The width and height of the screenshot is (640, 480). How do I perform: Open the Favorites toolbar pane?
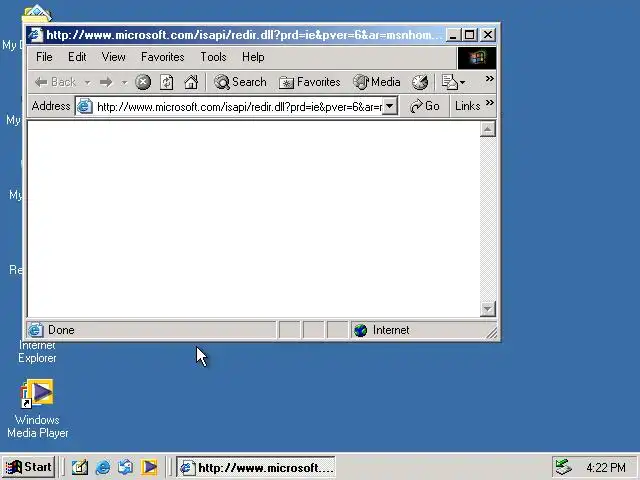309,82
